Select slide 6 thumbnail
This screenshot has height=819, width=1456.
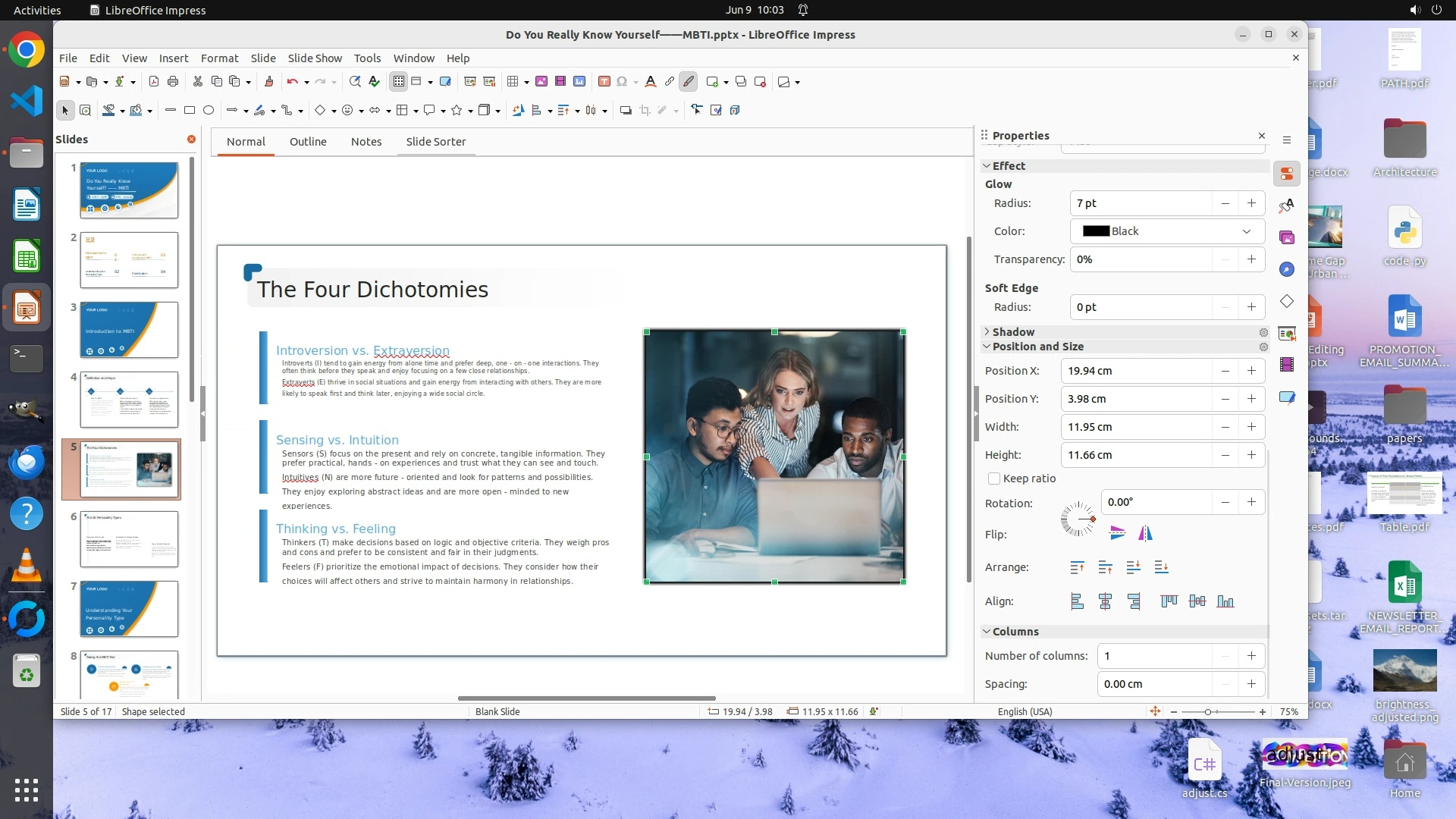[129, 538]
